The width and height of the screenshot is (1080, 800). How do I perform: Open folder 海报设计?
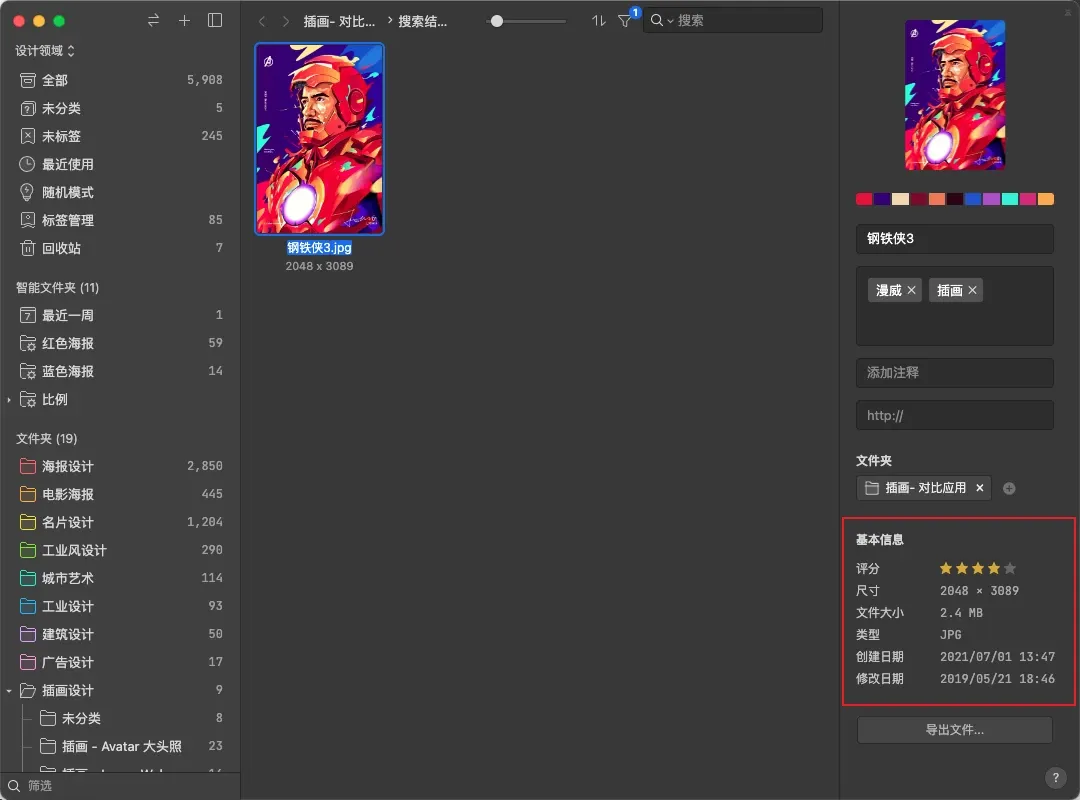tap(120, 466)
